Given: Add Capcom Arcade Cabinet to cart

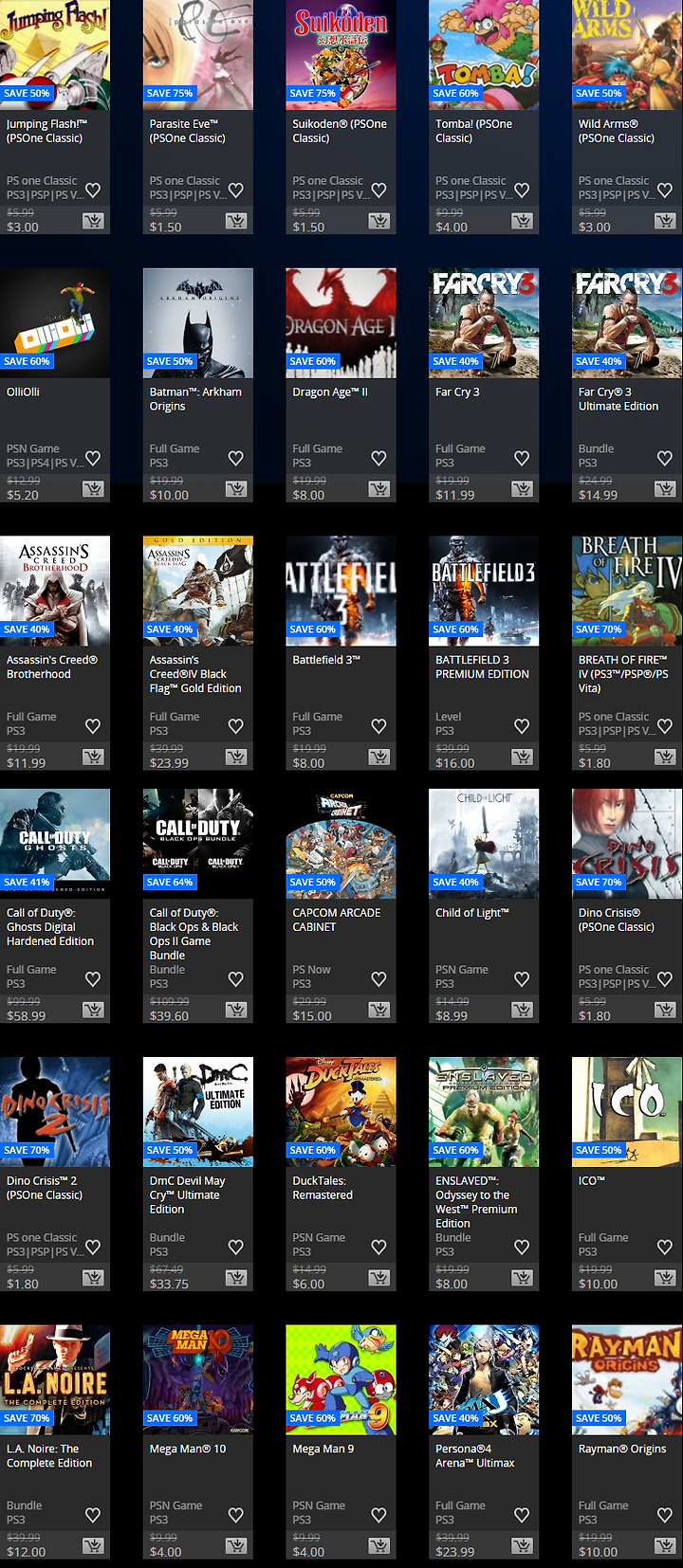Looking at the screenshot, I should [379, 1010].
